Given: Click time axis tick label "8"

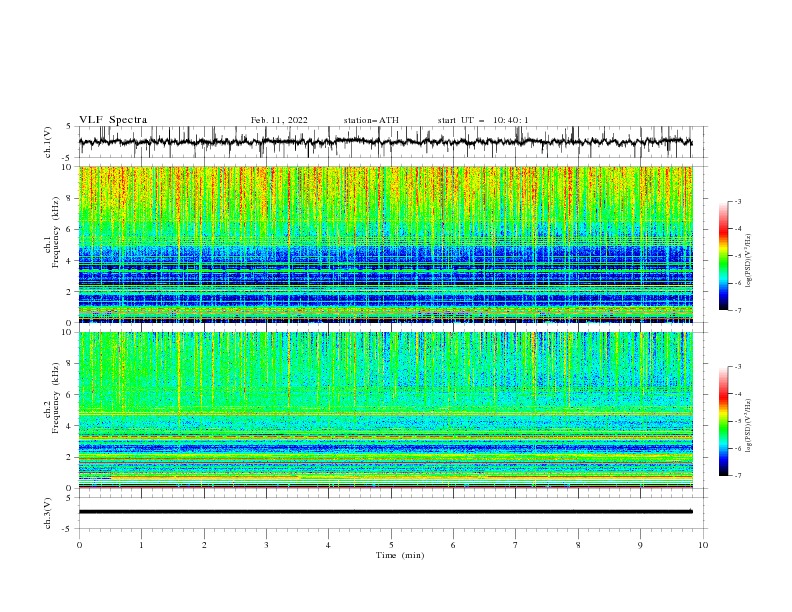Looking at the screenshot, I should coord(578,545).
